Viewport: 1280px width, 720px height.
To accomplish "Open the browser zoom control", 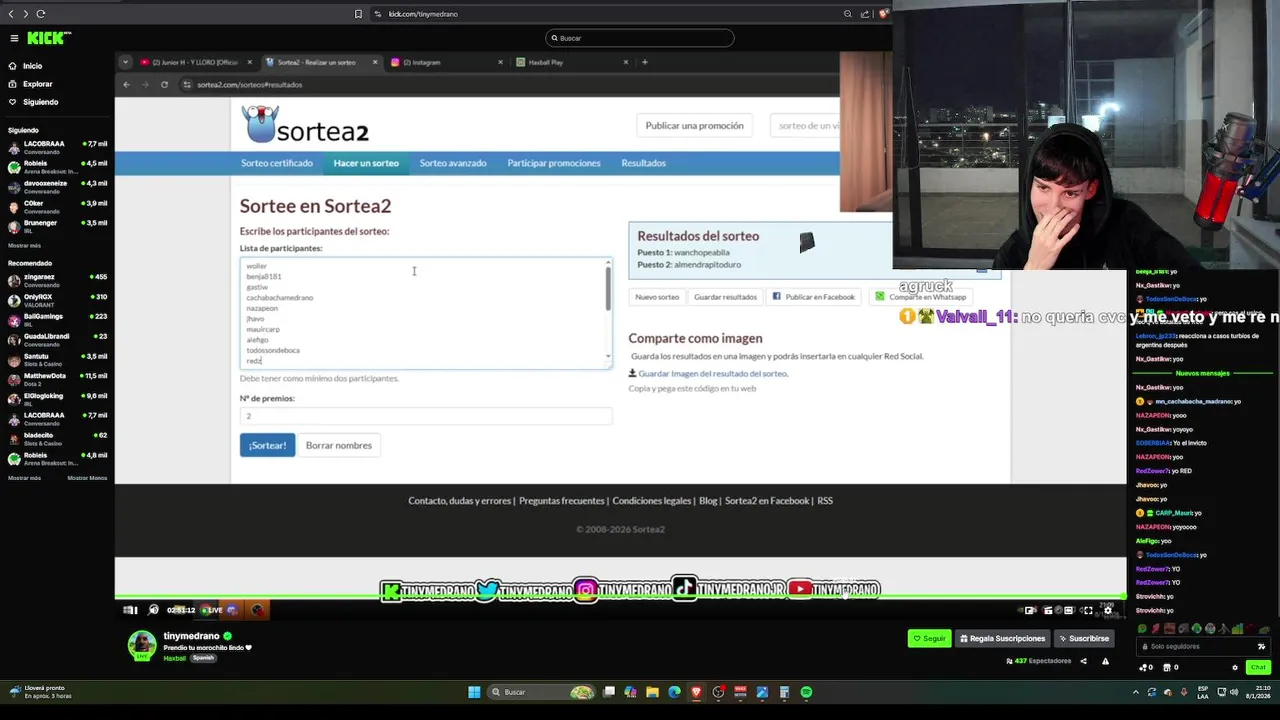I will (x=848, y=14).
